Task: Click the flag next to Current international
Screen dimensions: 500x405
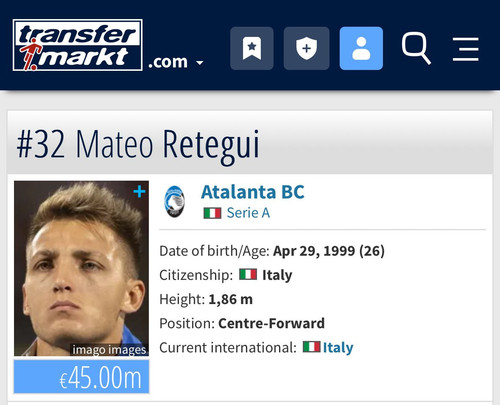Action: click(311, 347)
